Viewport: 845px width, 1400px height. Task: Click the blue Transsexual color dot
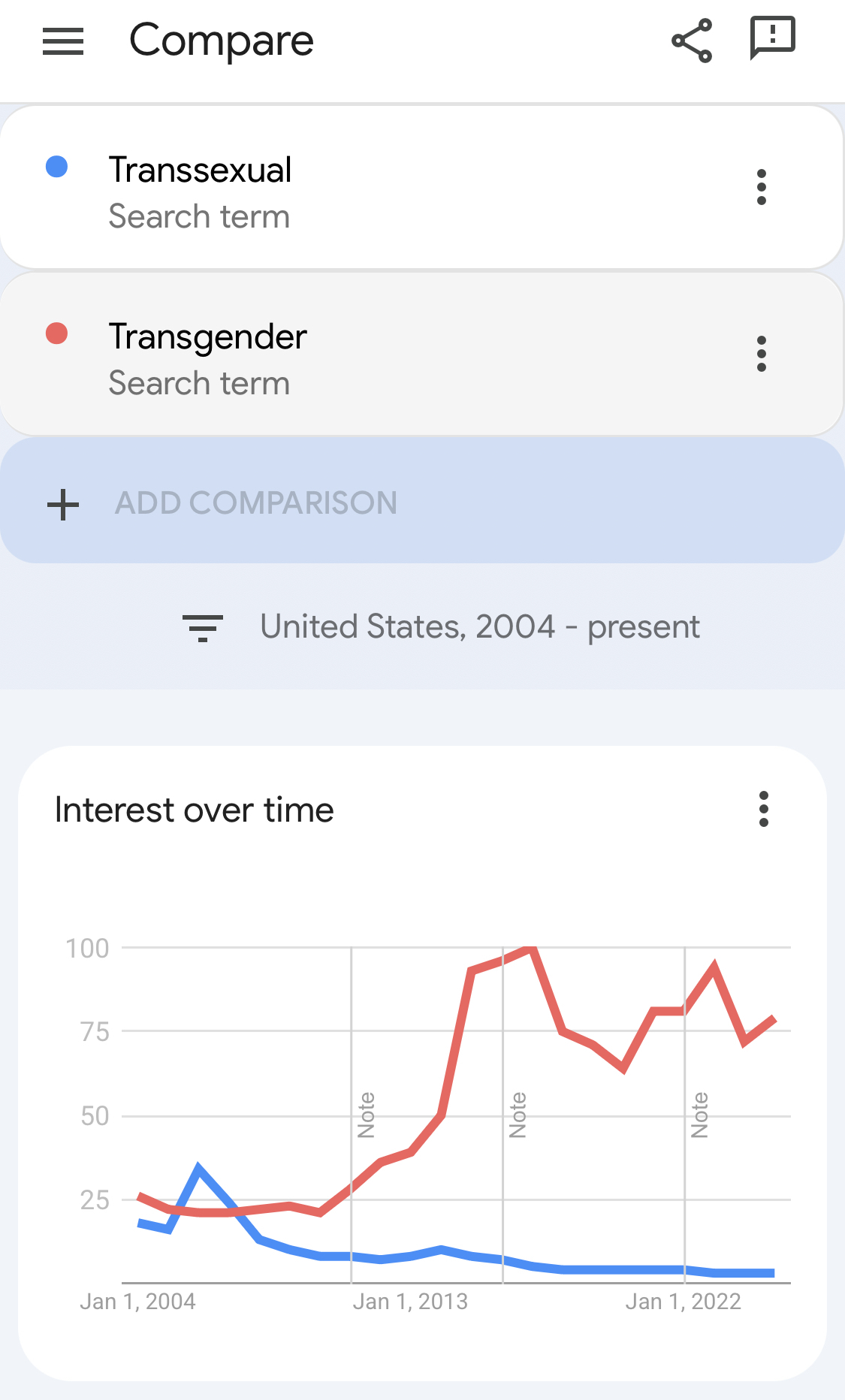[x=57, y=167]
